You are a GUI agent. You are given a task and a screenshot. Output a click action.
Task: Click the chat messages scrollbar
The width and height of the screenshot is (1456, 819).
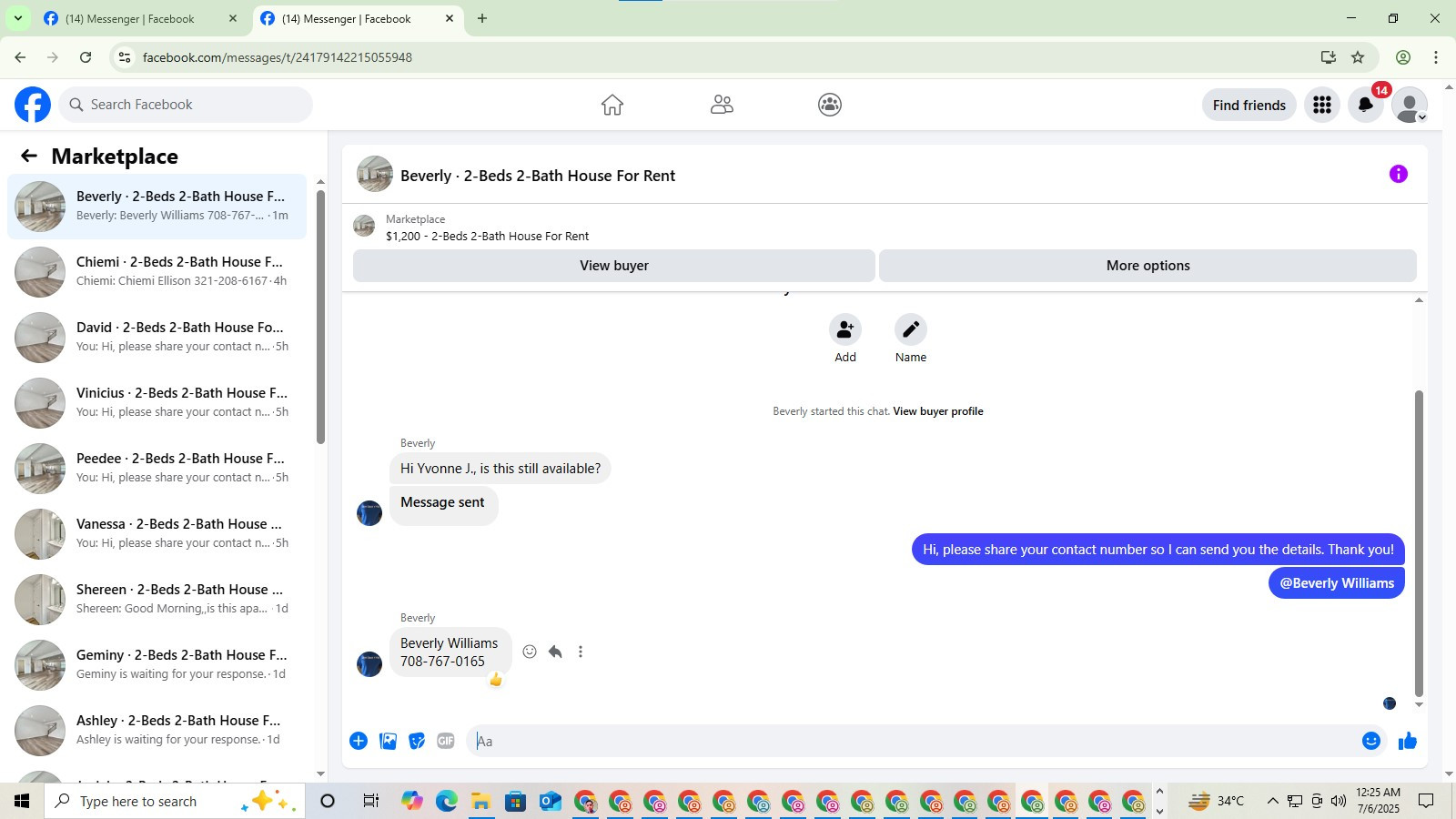(x=1419, y=543)
